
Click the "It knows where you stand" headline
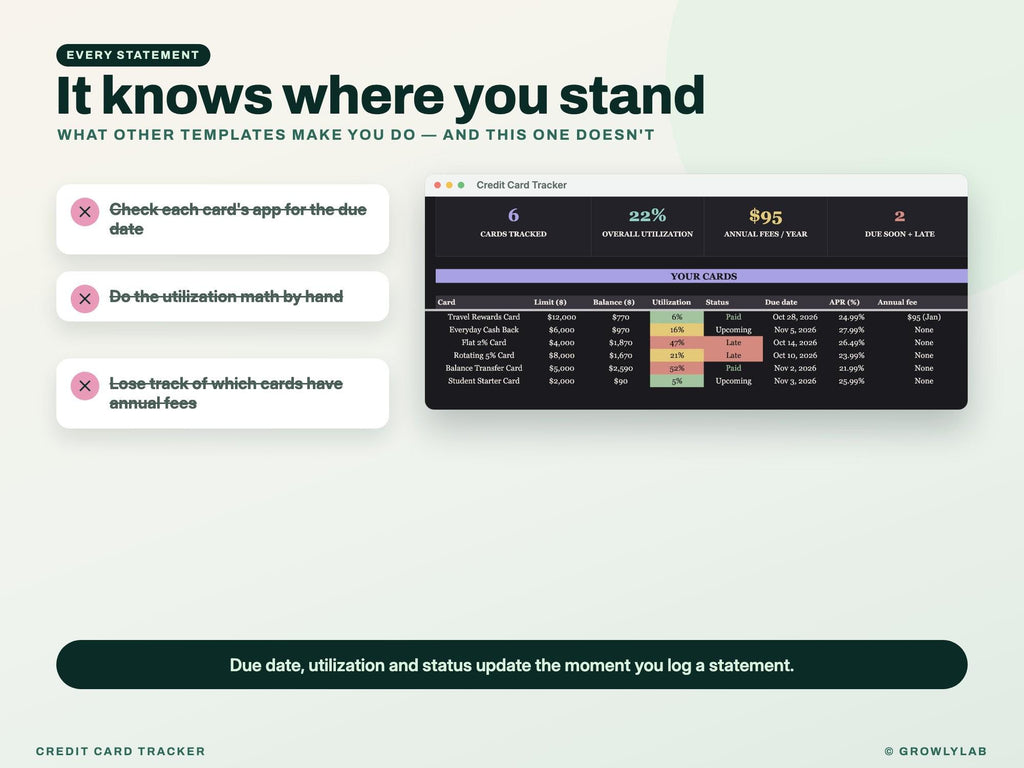[x=380, y=96]
